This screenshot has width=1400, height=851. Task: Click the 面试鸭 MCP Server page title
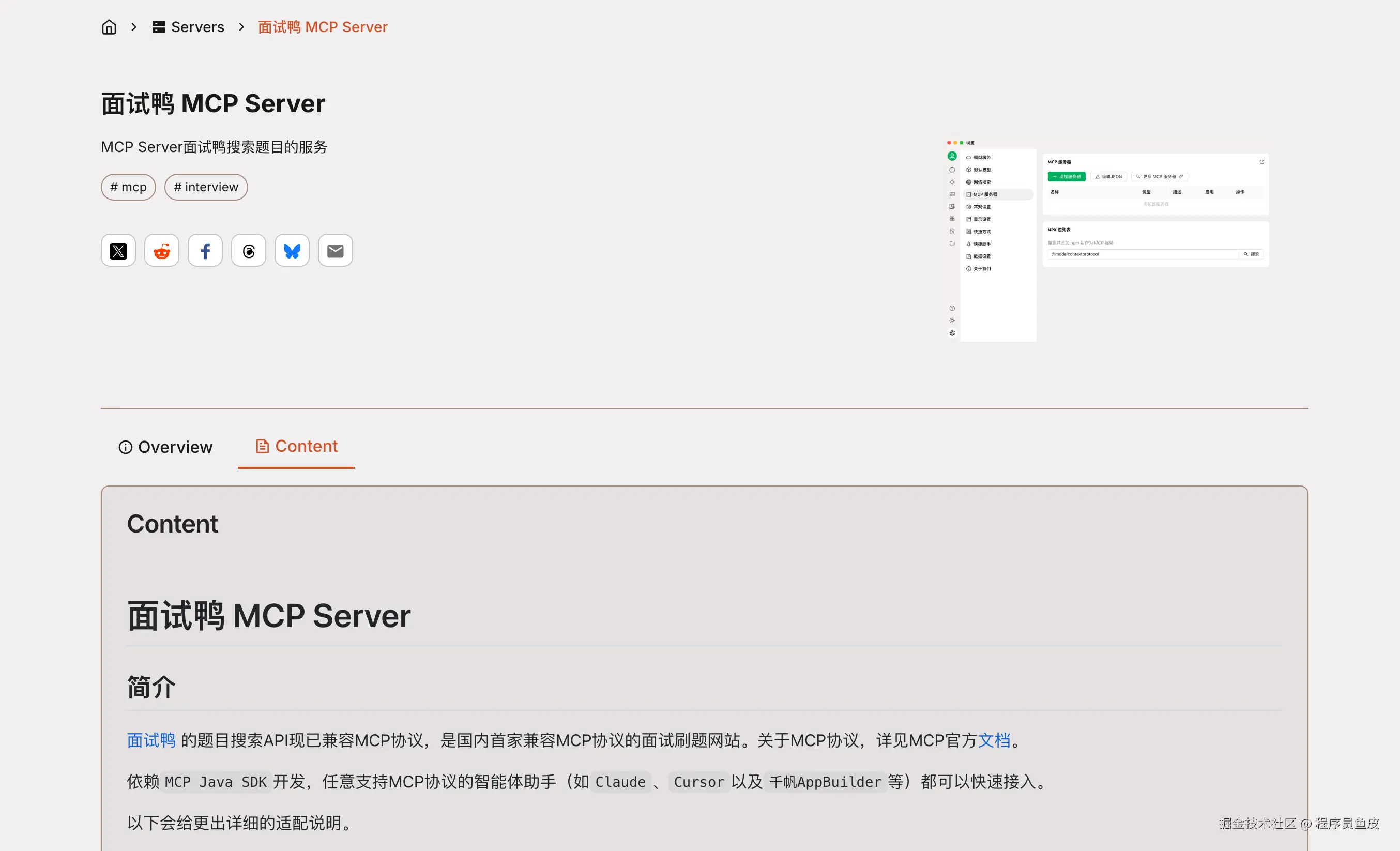click(213, 104)
